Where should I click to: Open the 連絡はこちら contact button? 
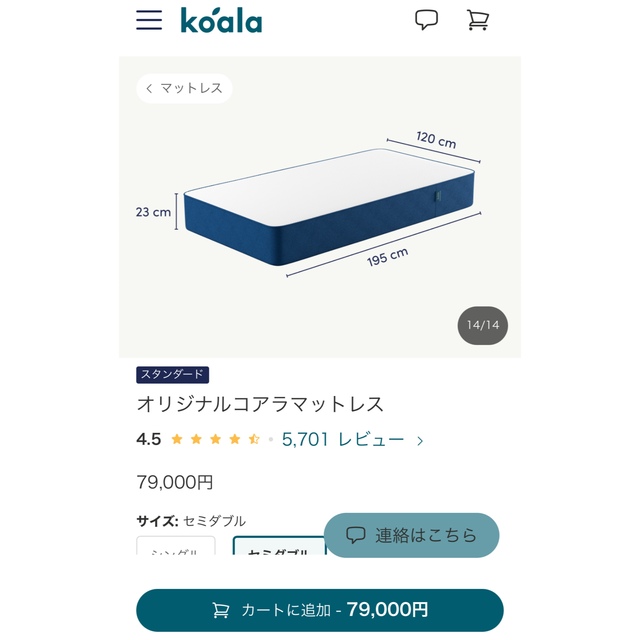click(x=411, y=535)
